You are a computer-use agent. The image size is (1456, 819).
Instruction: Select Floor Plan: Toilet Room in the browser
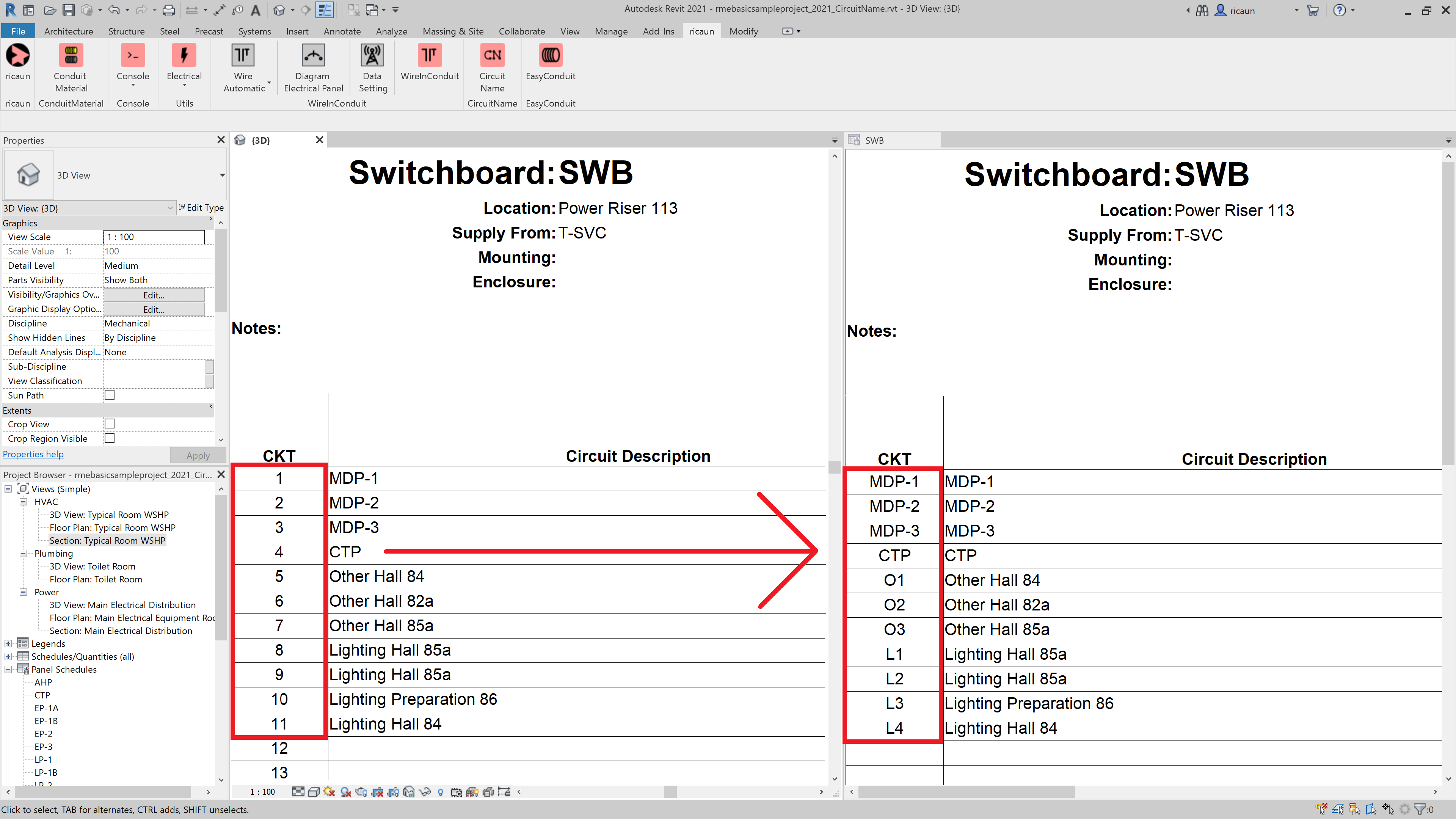coord(96,579)
